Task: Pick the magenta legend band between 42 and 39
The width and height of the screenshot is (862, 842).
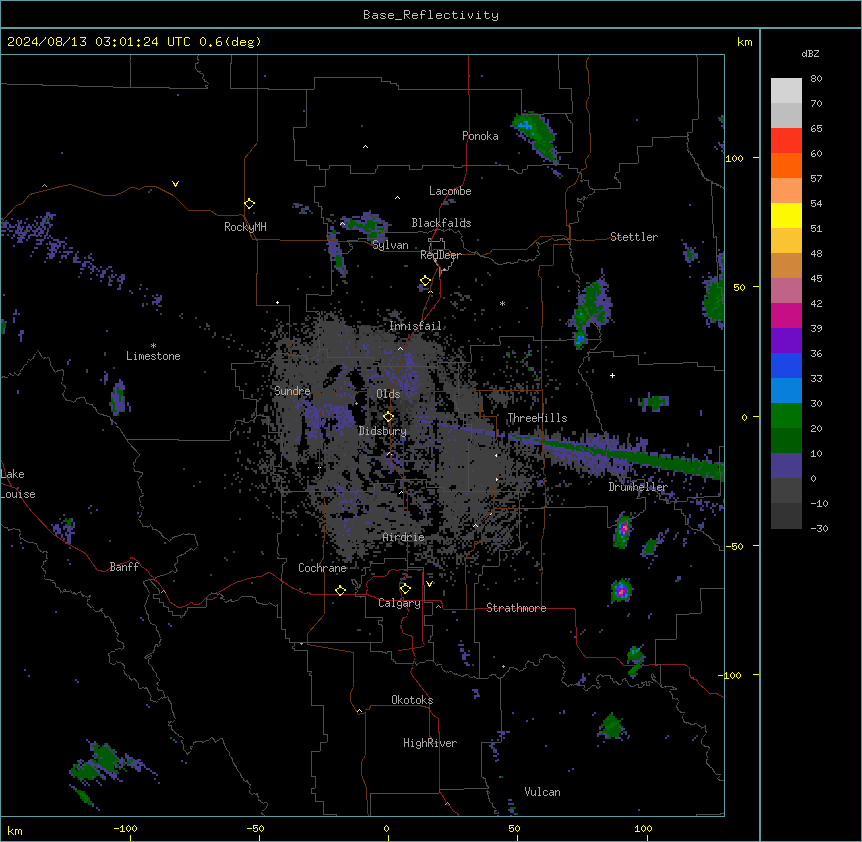Action: [x=786, y=315]
